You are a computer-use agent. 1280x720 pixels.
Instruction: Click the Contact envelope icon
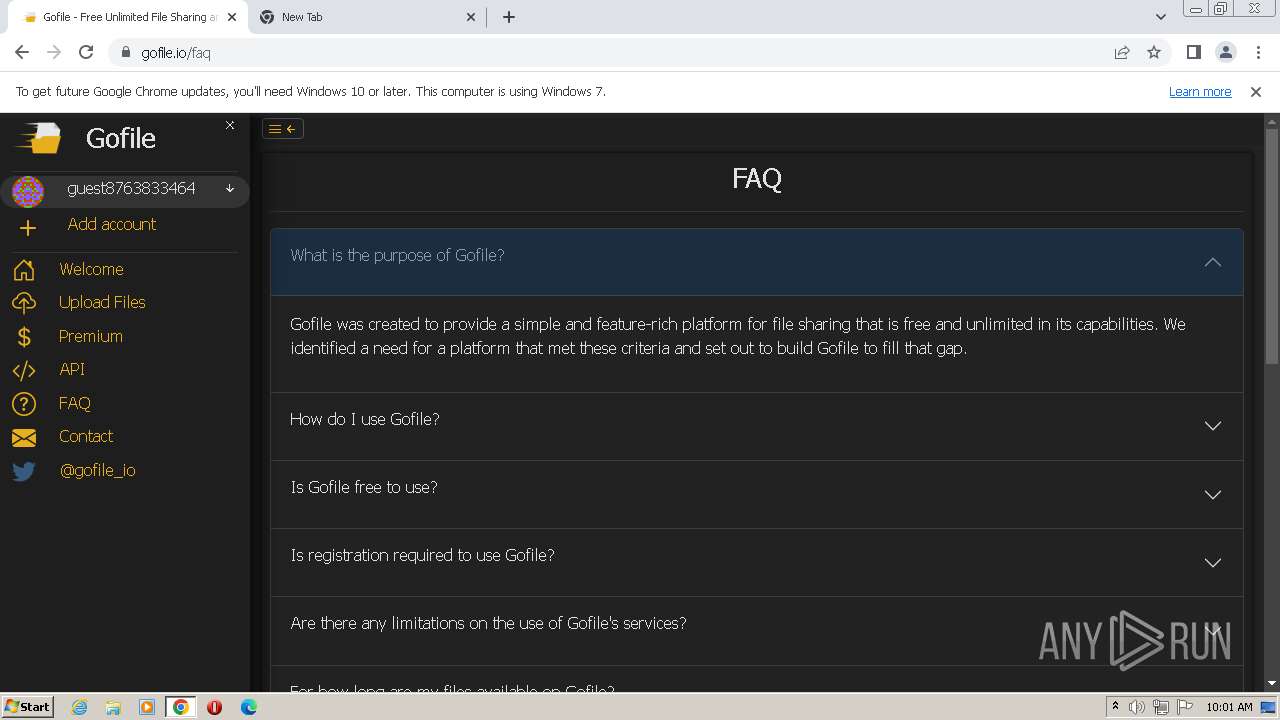pos(24,437)
